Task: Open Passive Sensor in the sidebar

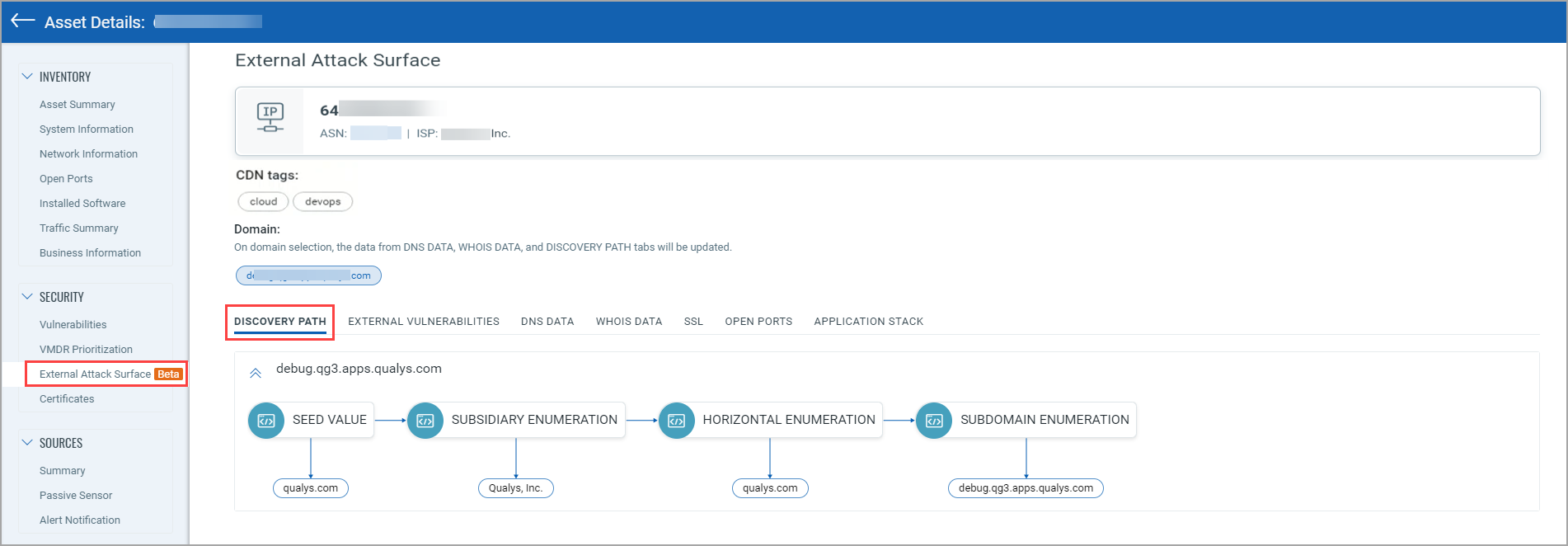Action: click(x=76, y=496)
